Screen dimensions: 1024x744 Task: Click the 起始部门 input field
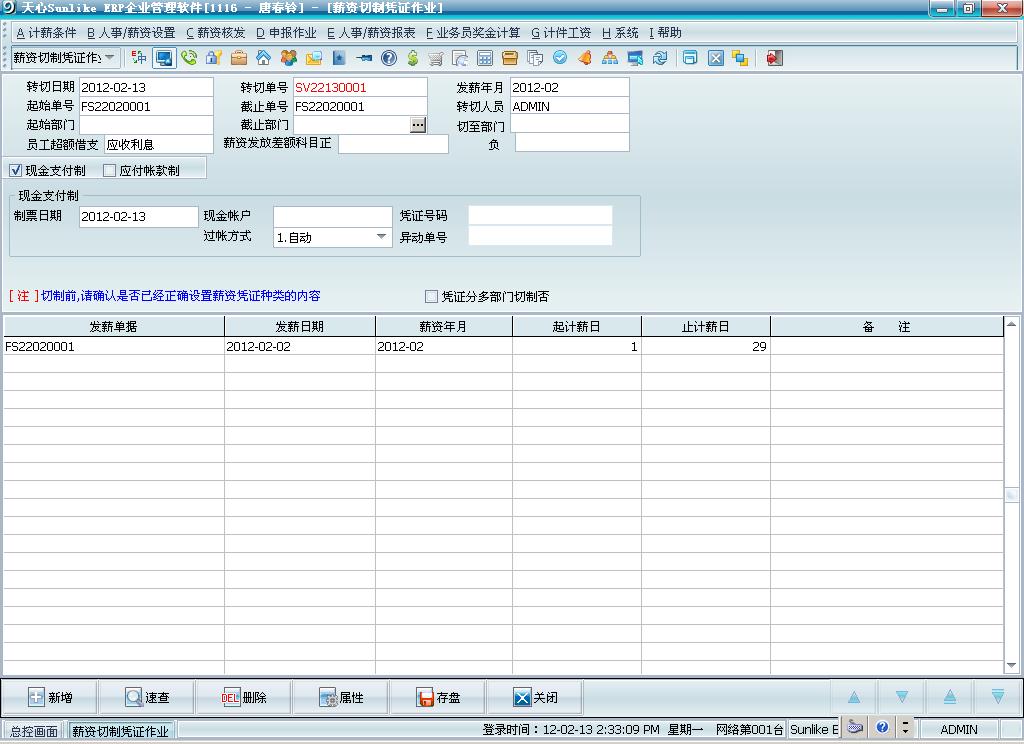click(x=146, y=125)
